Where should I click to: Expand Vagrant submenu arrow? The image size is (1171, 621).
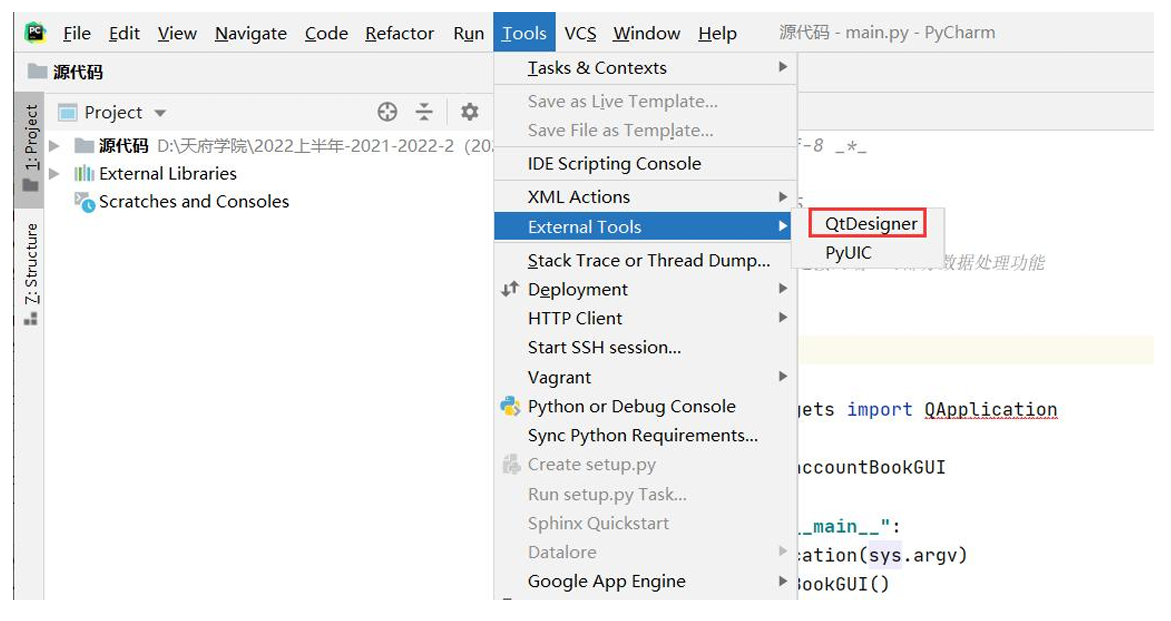[783, 377]
